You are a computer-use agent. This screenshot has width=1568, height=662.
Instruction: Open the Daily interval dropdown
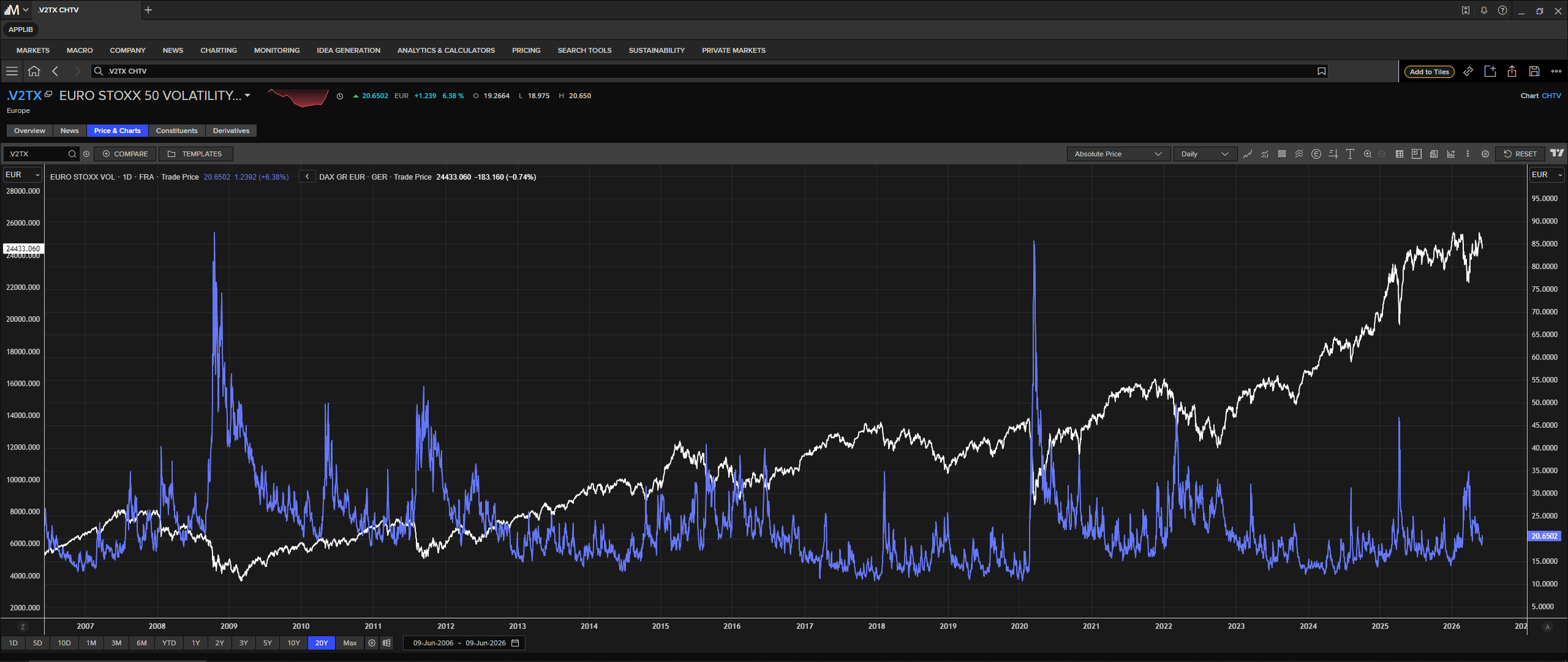coord(1204,154)
